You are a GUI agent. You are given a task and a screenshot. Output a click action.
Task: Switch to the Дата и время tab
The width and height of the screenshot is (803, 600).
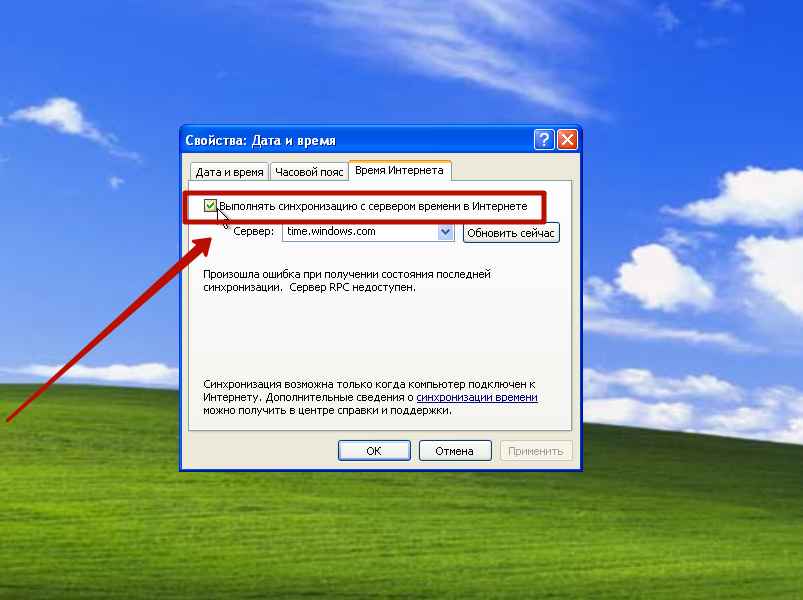(x=229, y=172)
